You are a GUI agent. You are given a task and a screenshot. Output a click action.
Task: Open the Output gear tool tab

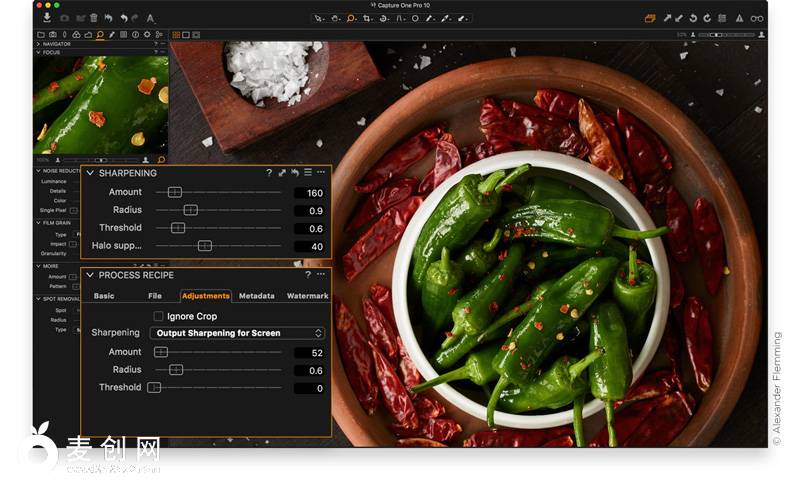[x=147, y=35]
